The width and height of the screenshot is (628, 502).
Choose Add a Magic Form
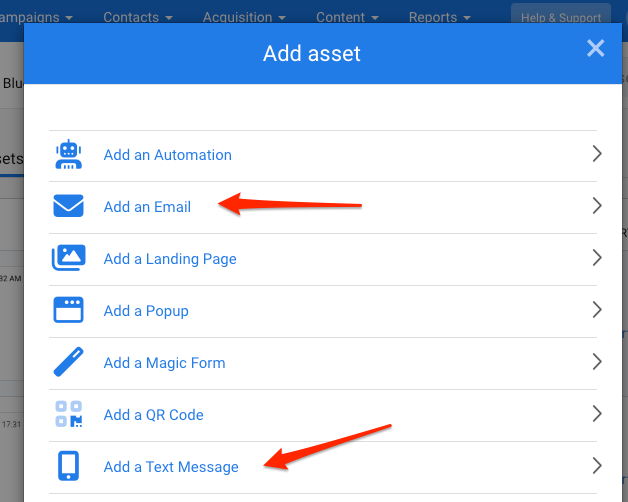pos(323,363)
